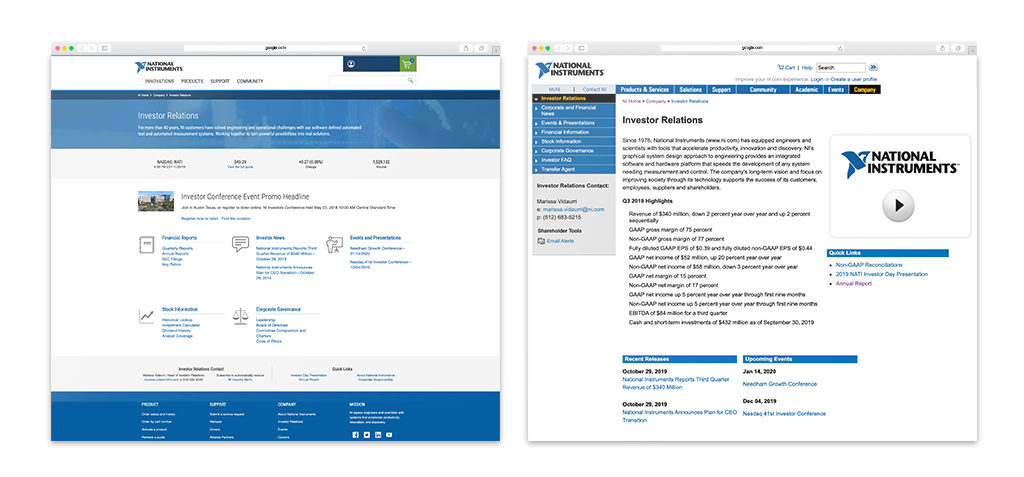Viewport: 1024px width, 477px height.
Task: Open the marissa.vidaurri@ni.com email link
Action: (573, 209)
